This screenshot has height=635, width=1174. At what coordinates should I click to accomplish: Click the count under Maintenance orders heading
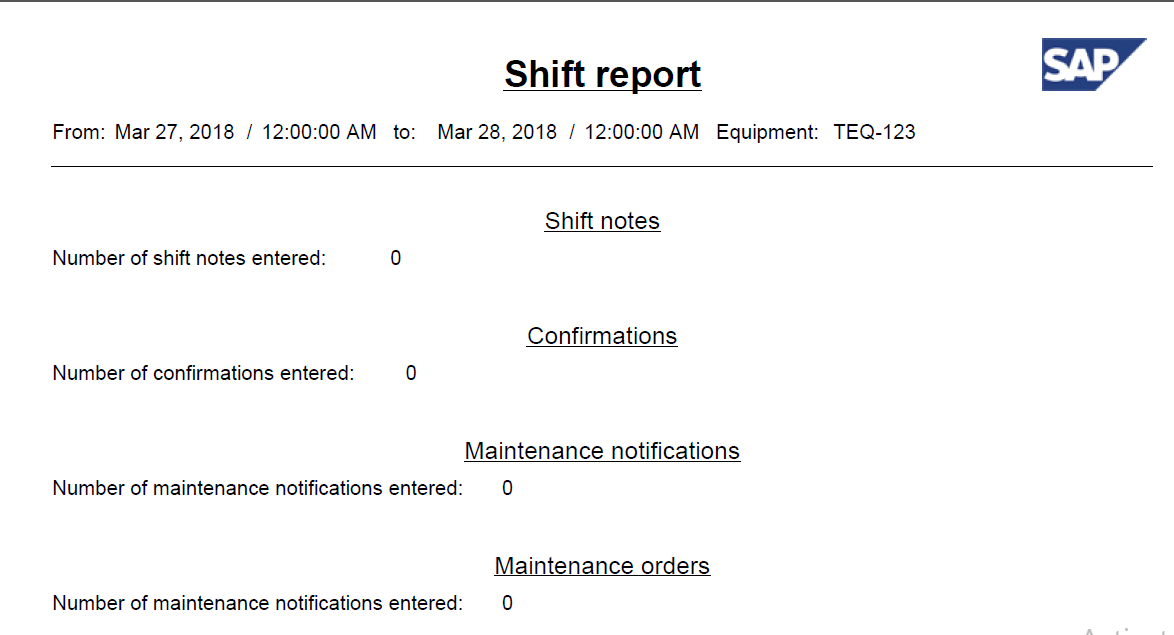[x=507, y=603]
